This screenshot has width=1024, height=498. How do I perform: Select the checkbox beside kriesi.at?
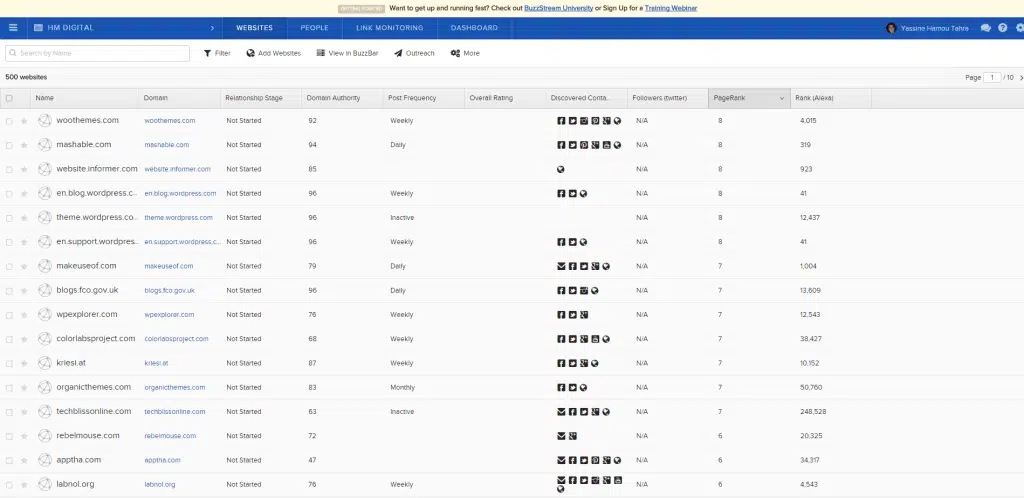pyautogui.click(x=10, y=363)
